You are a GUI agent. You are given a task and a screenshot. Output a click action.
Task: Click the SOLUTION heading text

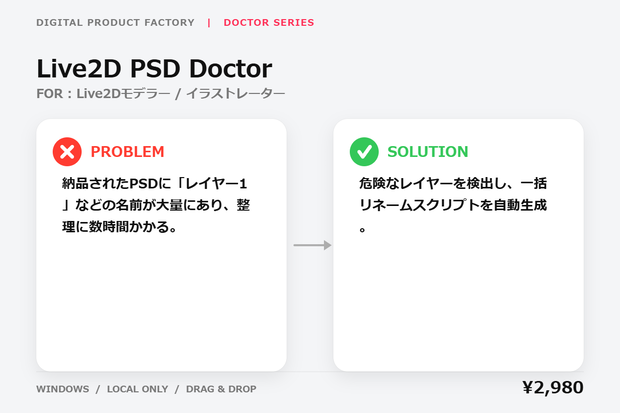coord(427,152)
